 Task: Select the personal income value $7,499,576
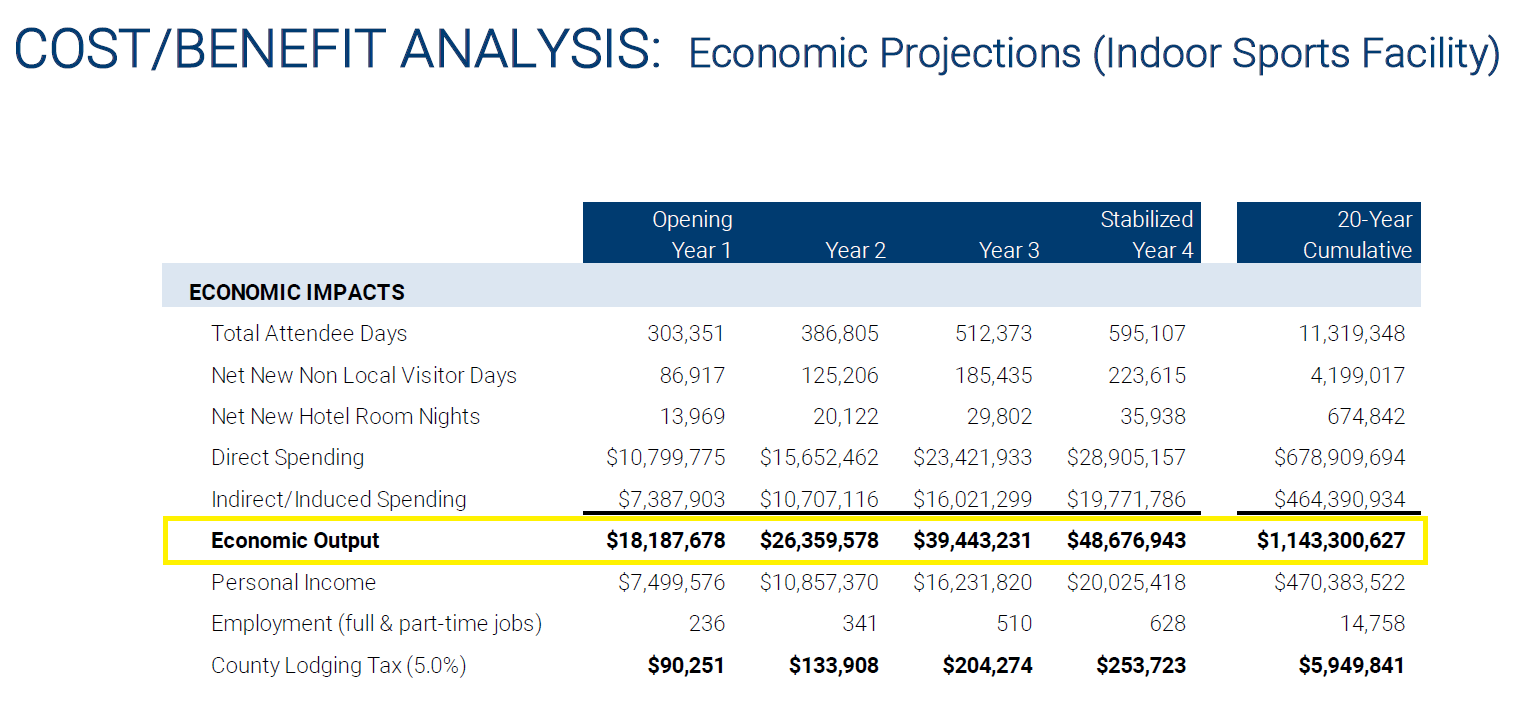tap(672, 582)
